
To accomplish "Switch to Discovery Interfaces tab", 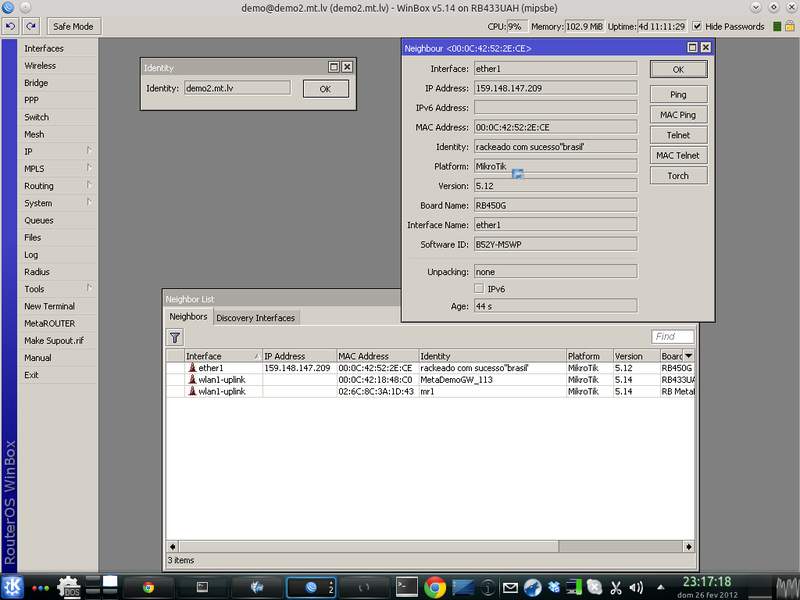I will point(256,317).
